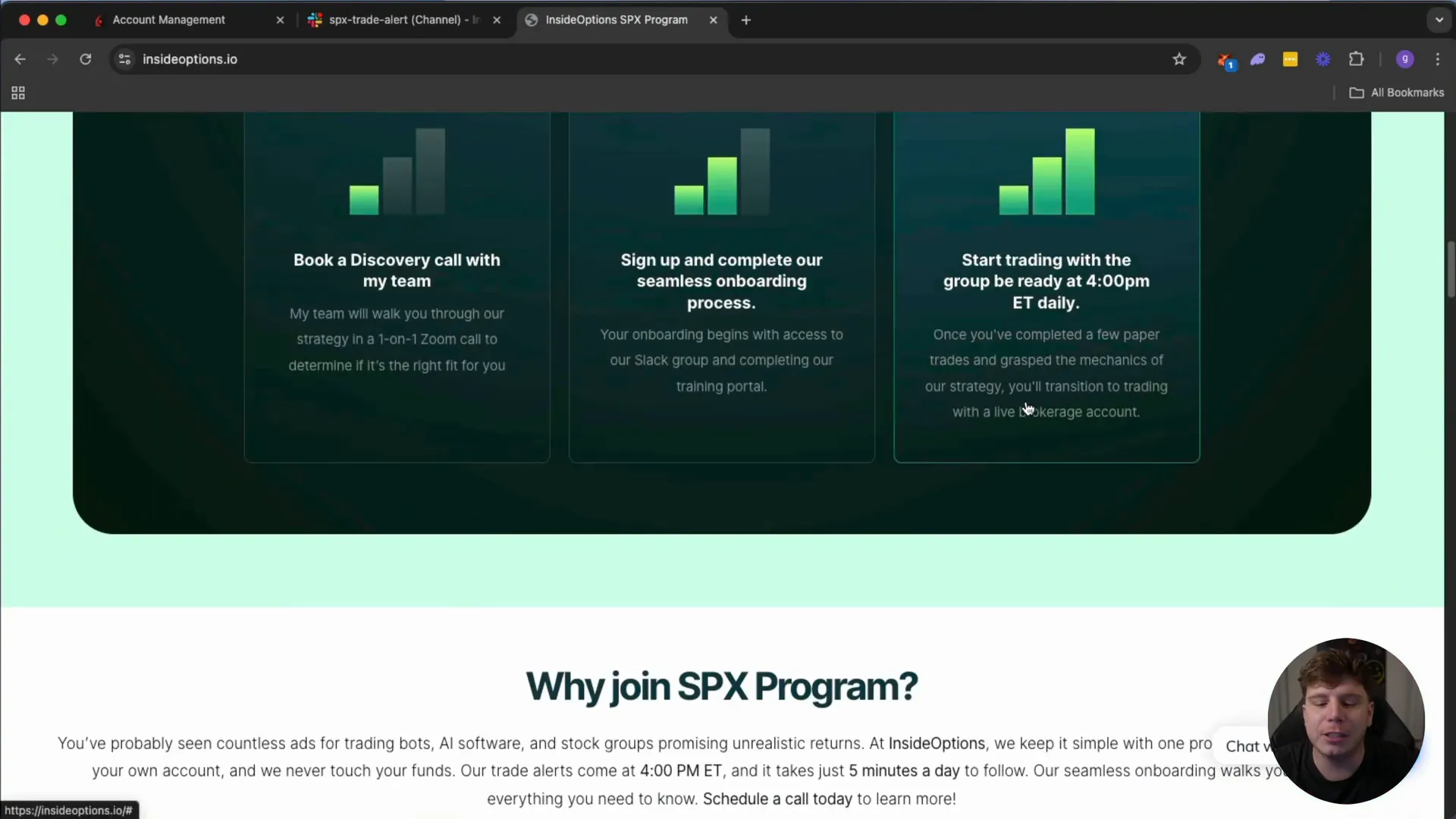Click the macOS green full-screen window button

(x=61, y=20)
